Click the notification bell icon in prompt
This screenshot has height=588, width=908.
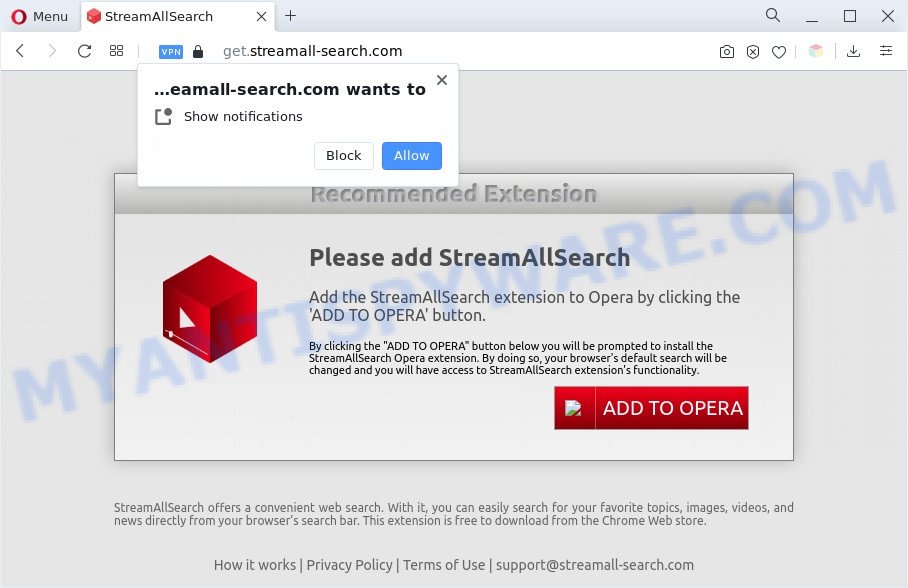[163, 116]
